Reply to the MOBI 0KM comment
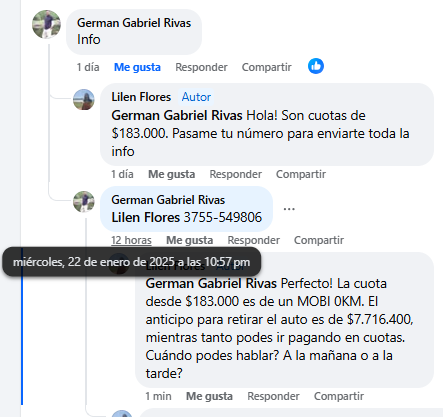Image resolution: width=443 pixels, height=417 pixels. 273,396
